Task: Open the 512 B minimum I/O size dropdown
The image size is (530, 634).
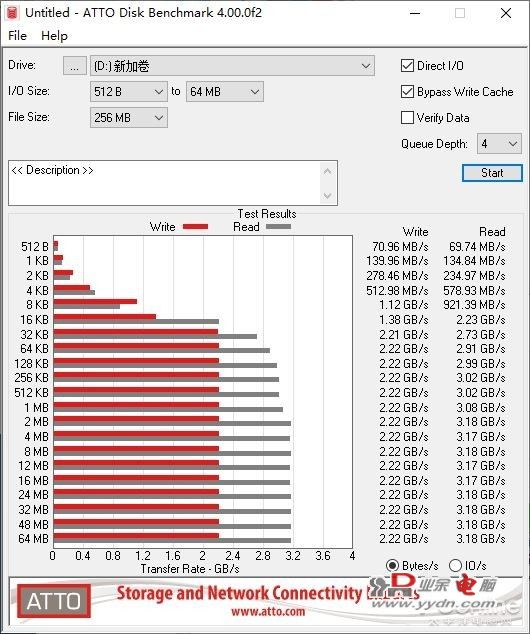Action: coord(129,92)
